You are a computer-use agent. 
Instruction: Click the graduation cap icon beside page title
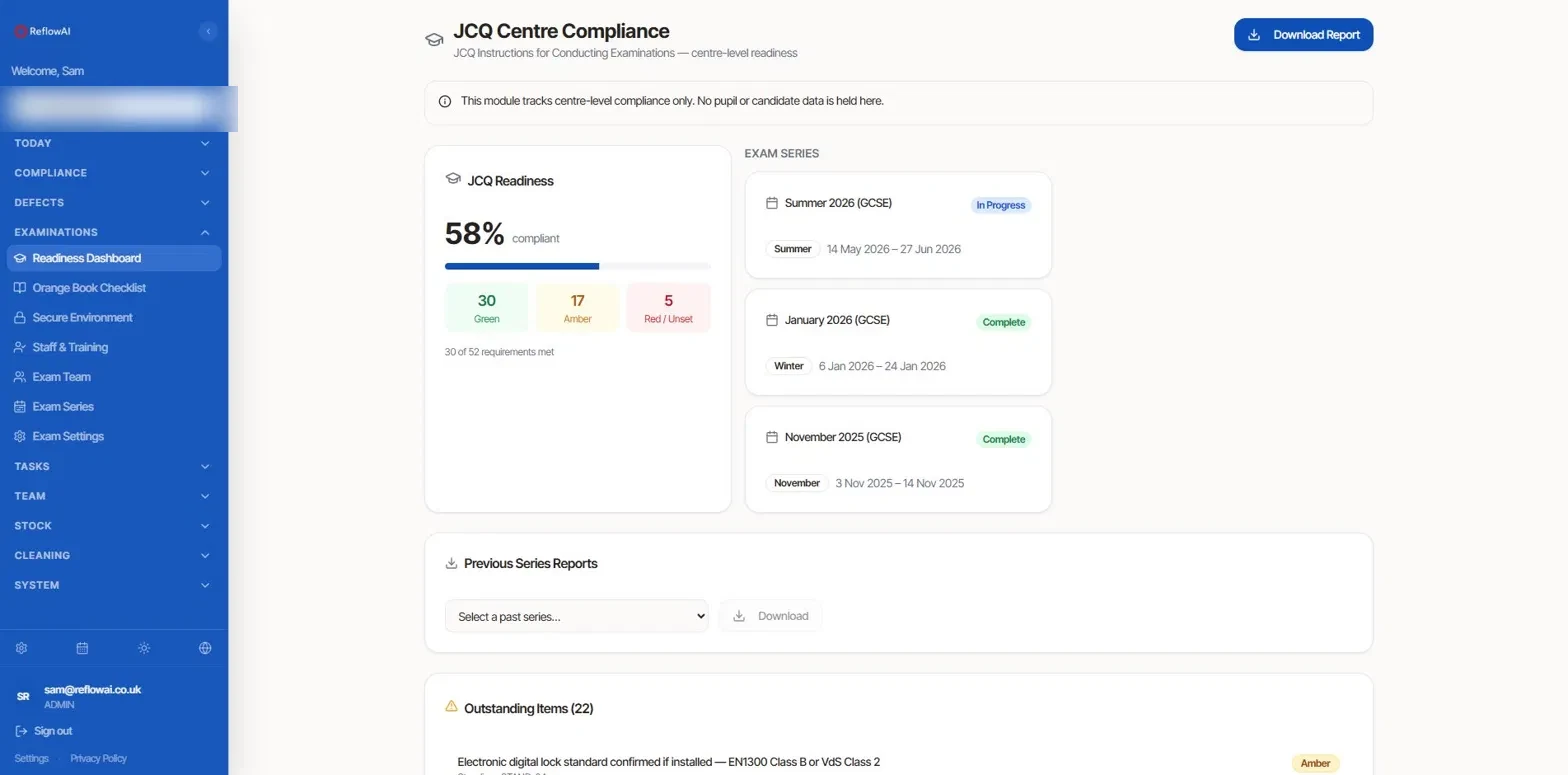pos(434,40)
